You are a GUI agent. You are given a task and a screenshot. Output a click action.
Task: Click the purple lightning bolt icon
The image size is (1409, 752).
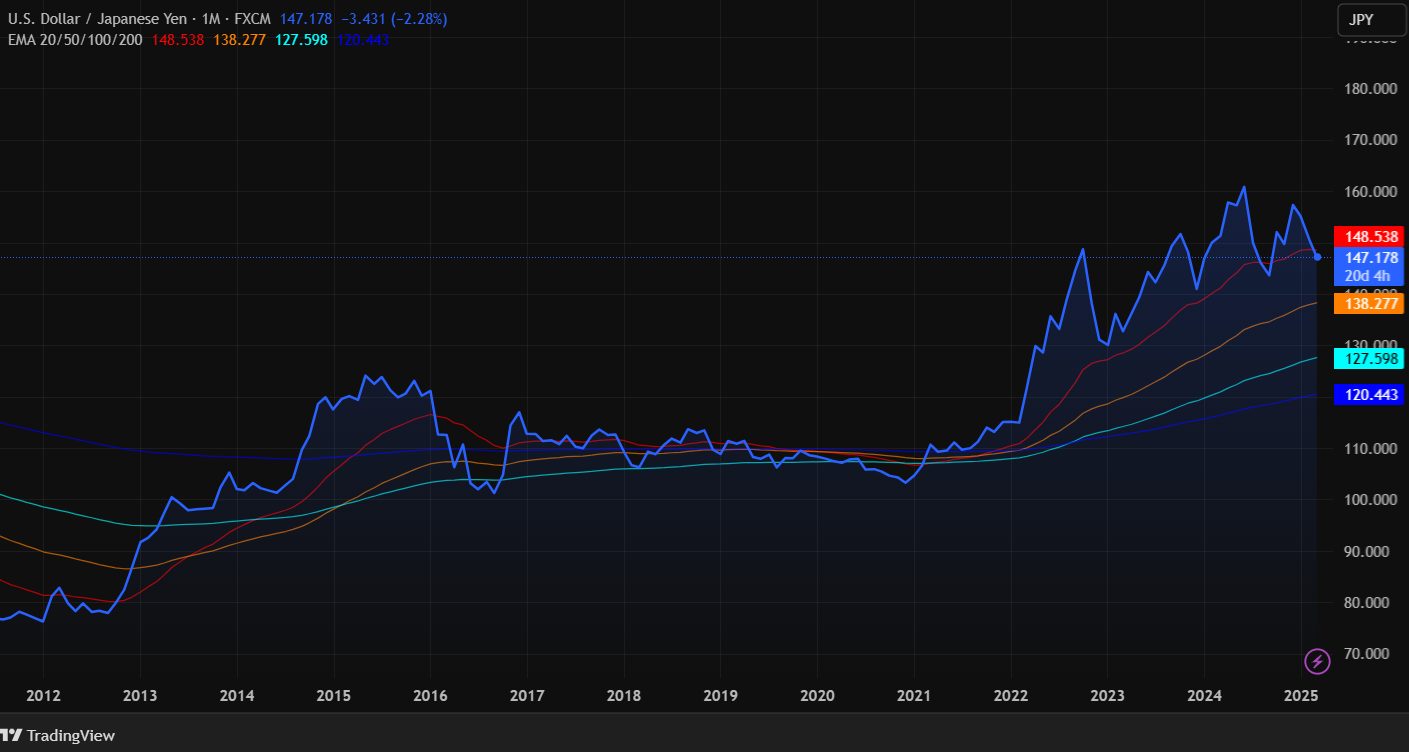pyautogui.click(x=1318, y=661)
